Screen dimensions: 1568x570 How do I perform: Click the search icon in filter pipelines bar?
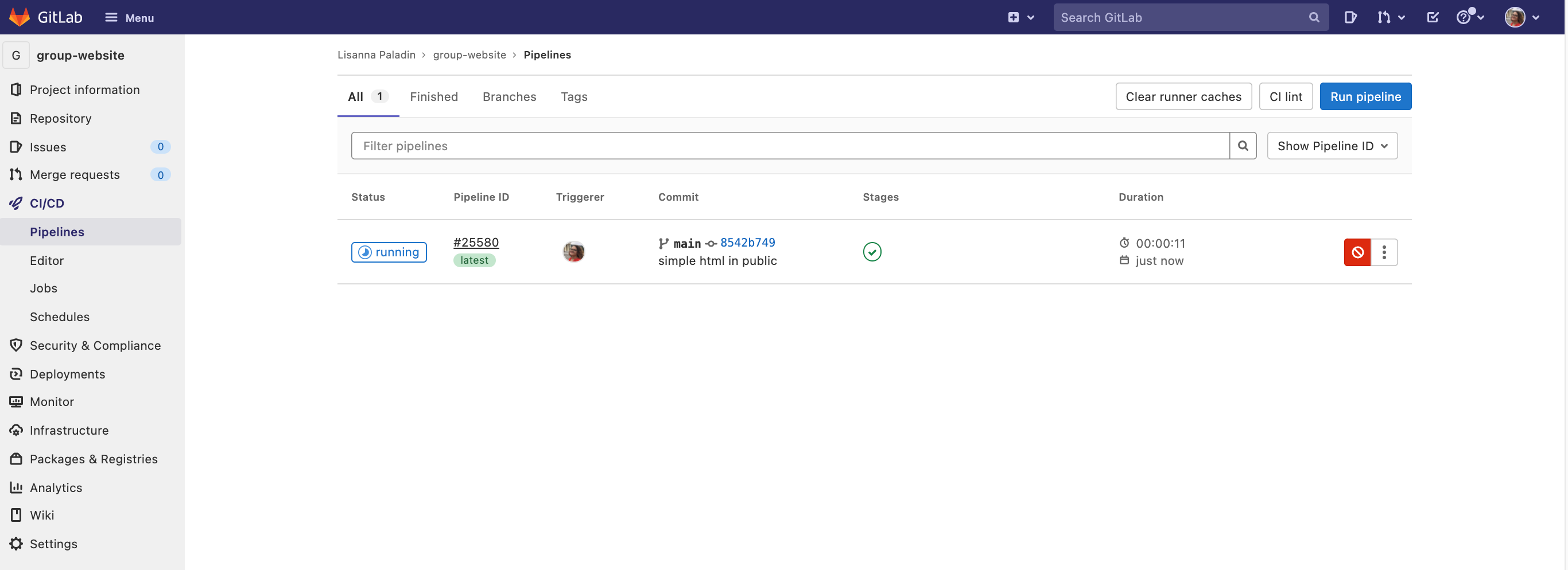(x=1243, y=146)
